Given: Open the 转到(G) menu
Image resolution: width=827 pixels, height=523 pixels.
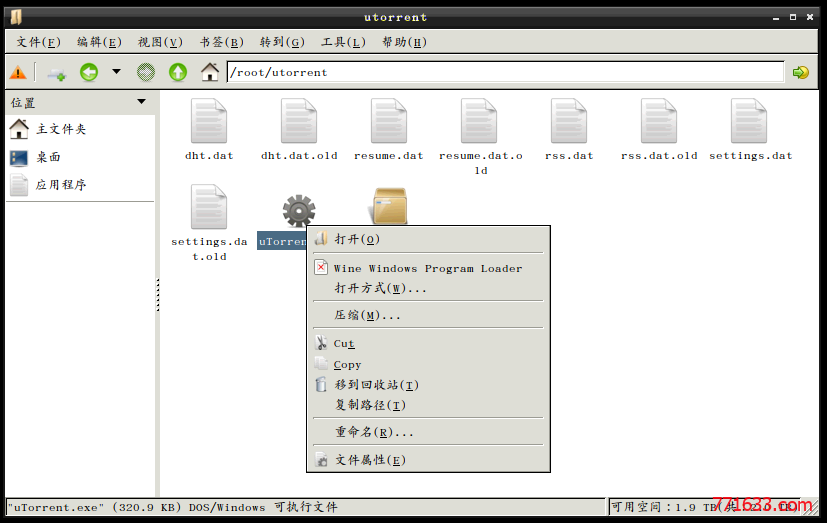Looking at the screenshot, I should (x=282, y=42).
